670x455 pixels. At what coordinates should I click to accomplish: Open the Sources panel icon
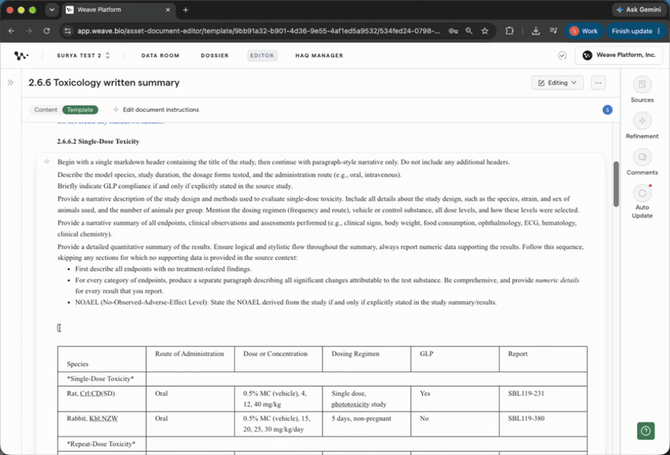(642, 85)
